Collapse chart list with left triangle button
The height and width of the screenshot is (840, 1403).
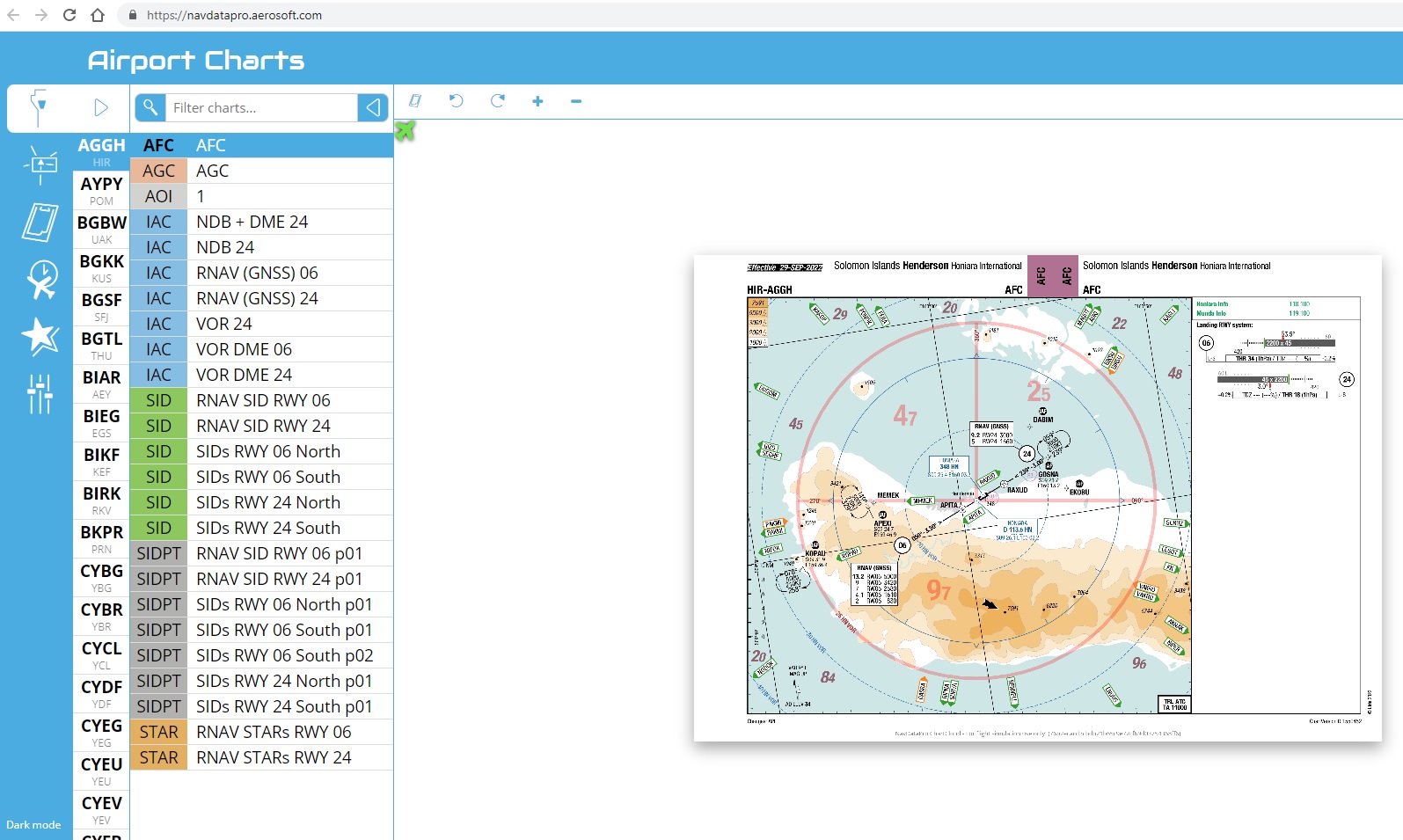(x=373, y=107)
